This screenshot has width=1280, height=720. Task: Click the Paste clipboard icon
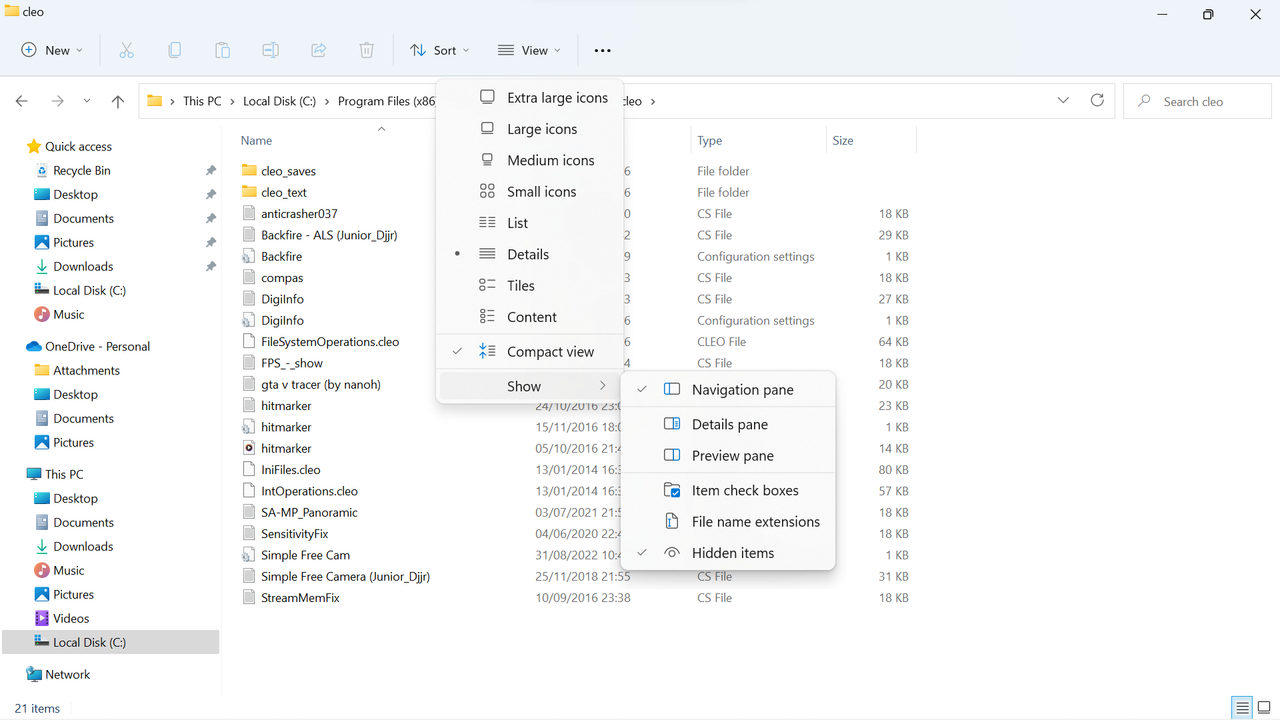pos(222,50)
